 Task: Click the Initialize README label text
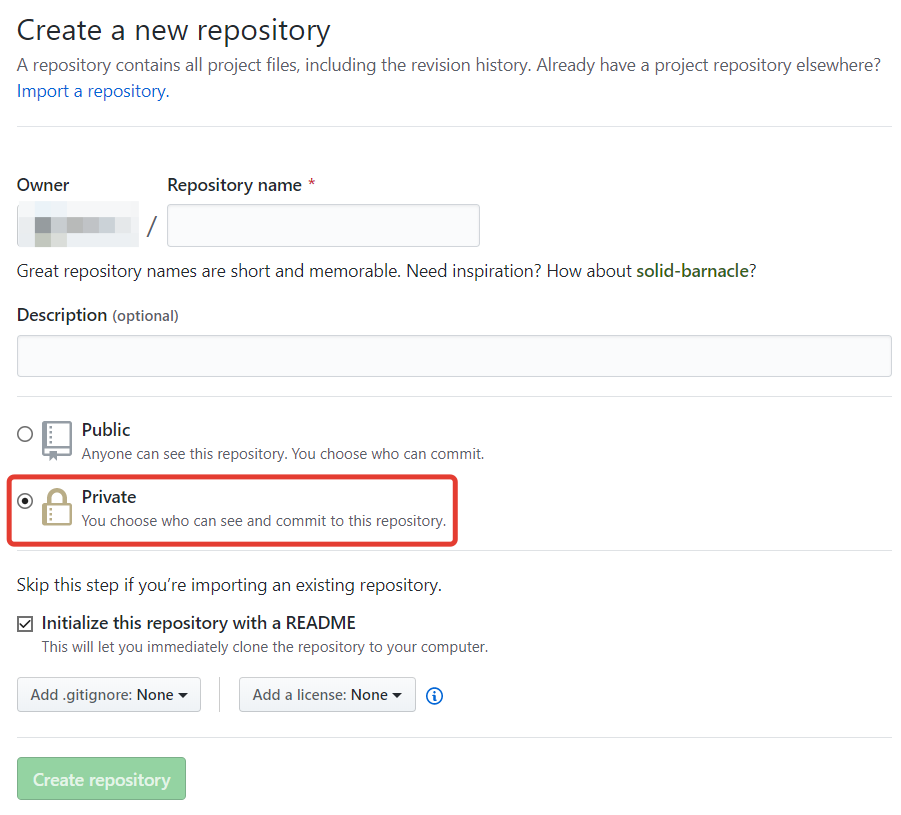pos(198,623)
